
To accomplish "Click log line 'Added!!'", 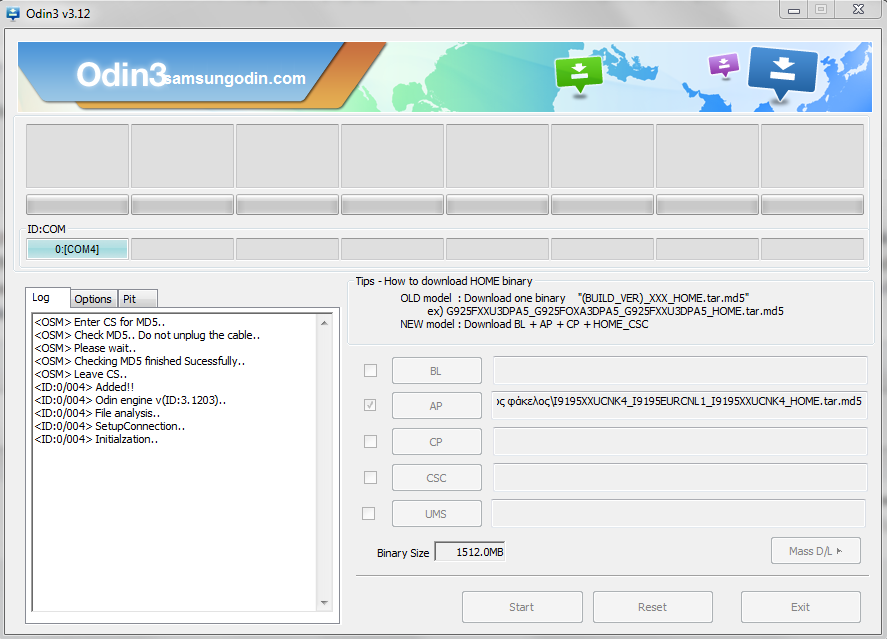I will (84, 387).
